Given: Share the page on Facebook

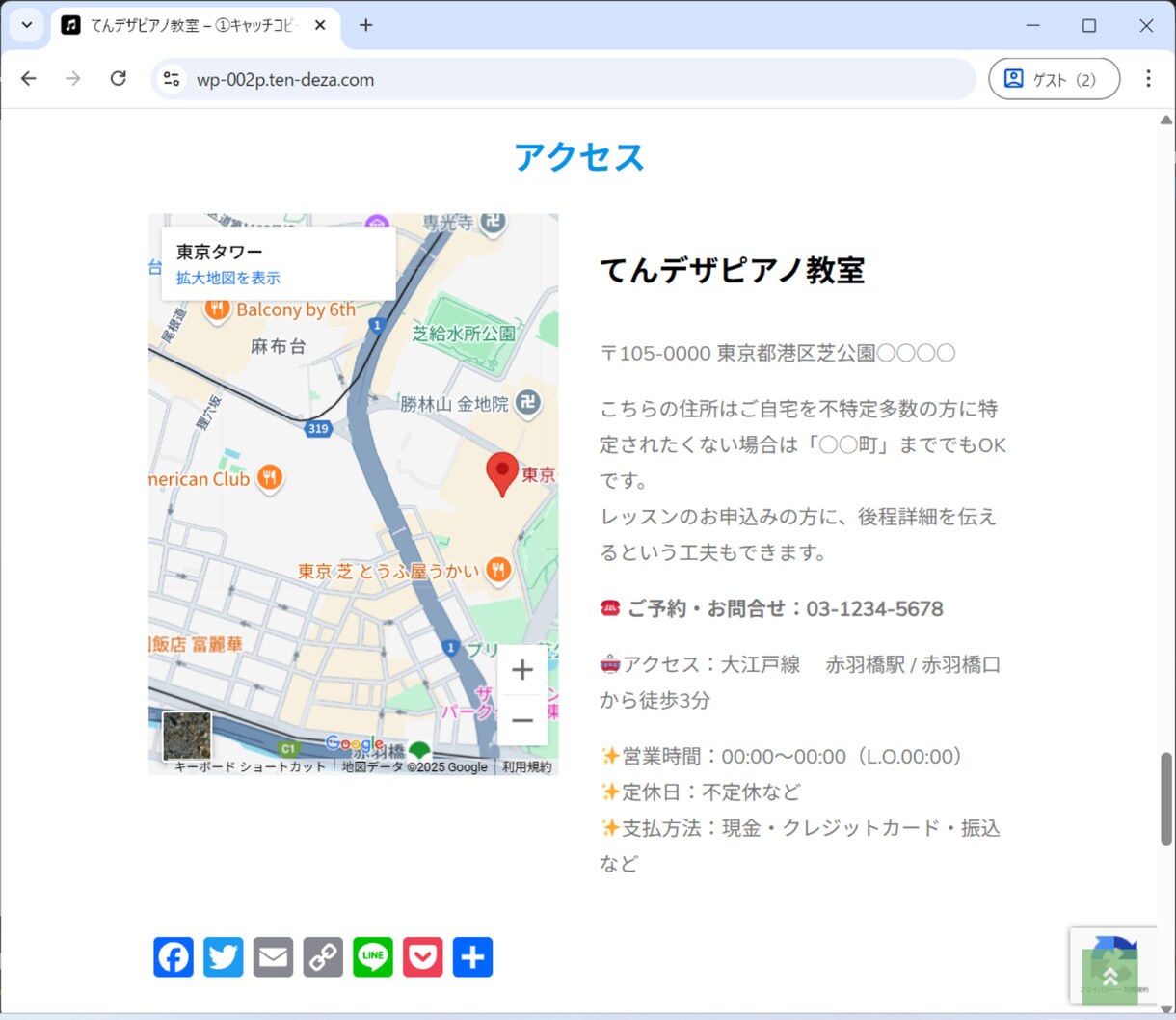Looking at the screenshot, I should (174, 957).
